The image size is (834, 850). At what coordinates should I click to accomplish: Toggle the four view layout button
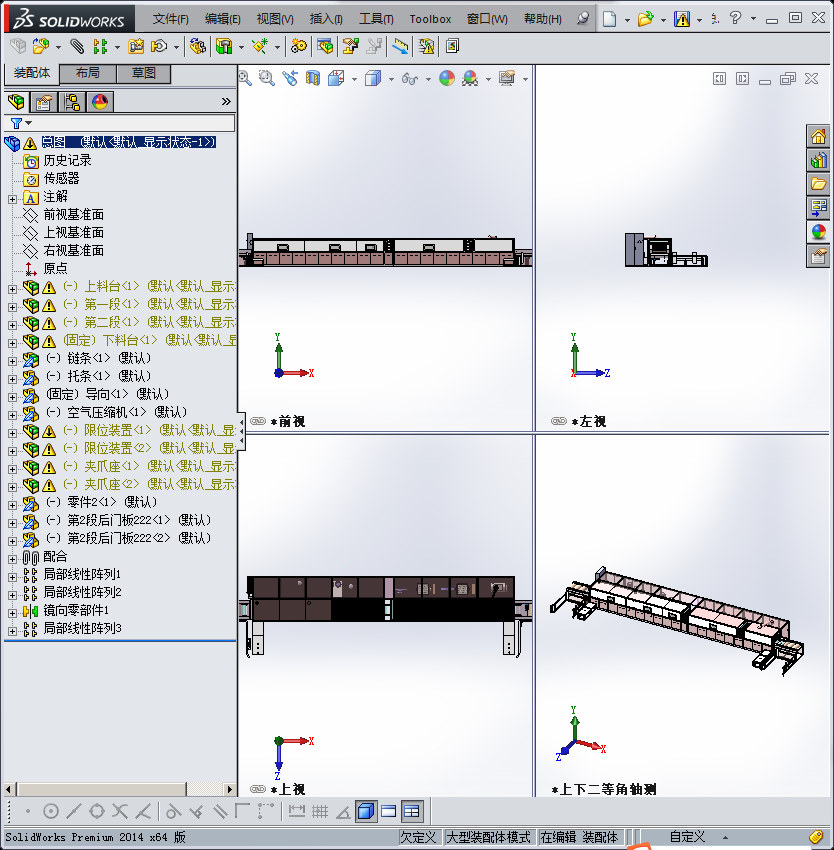(412, 812)
